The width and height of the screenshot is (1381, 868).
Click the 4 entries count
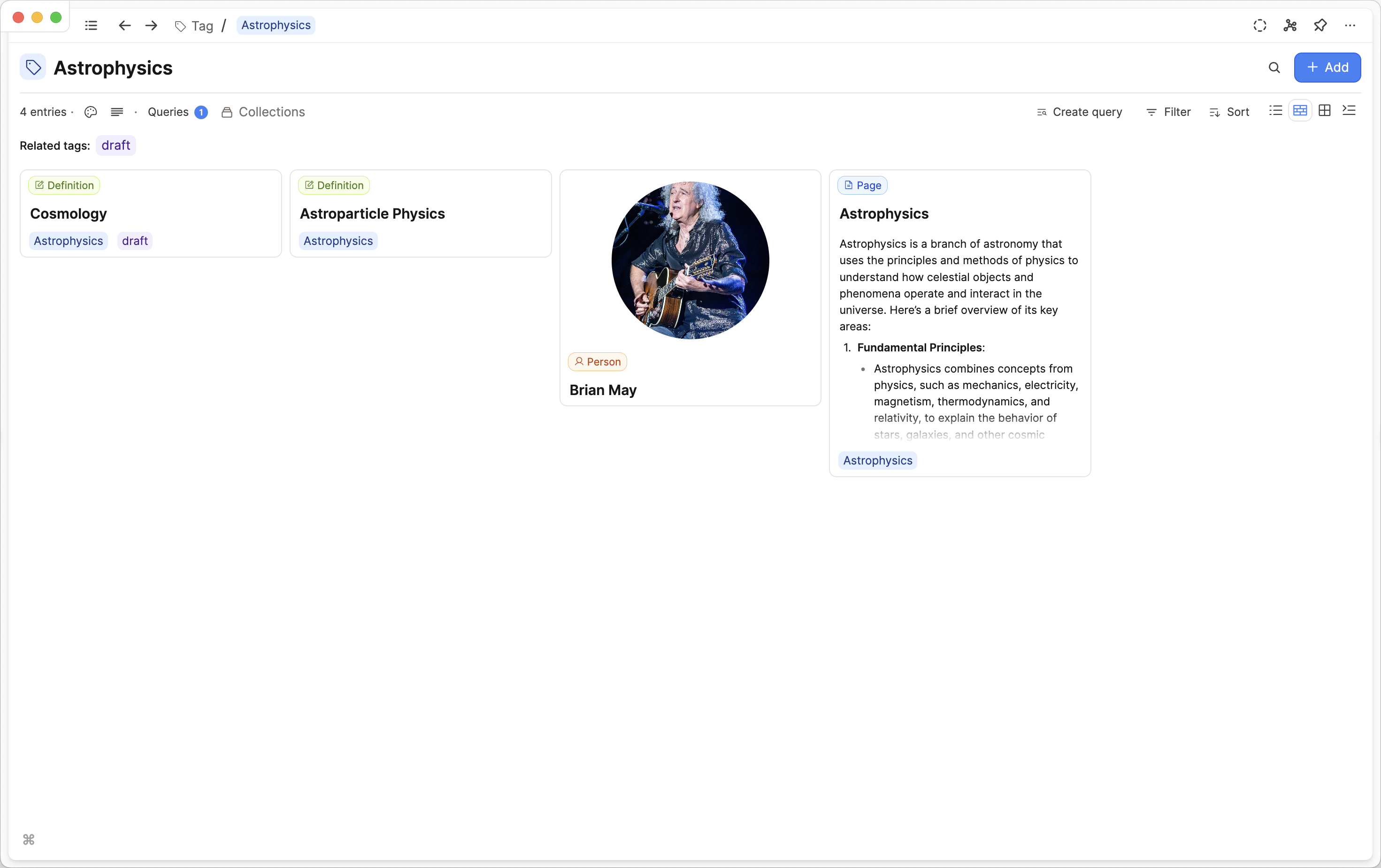click(43, 112)
